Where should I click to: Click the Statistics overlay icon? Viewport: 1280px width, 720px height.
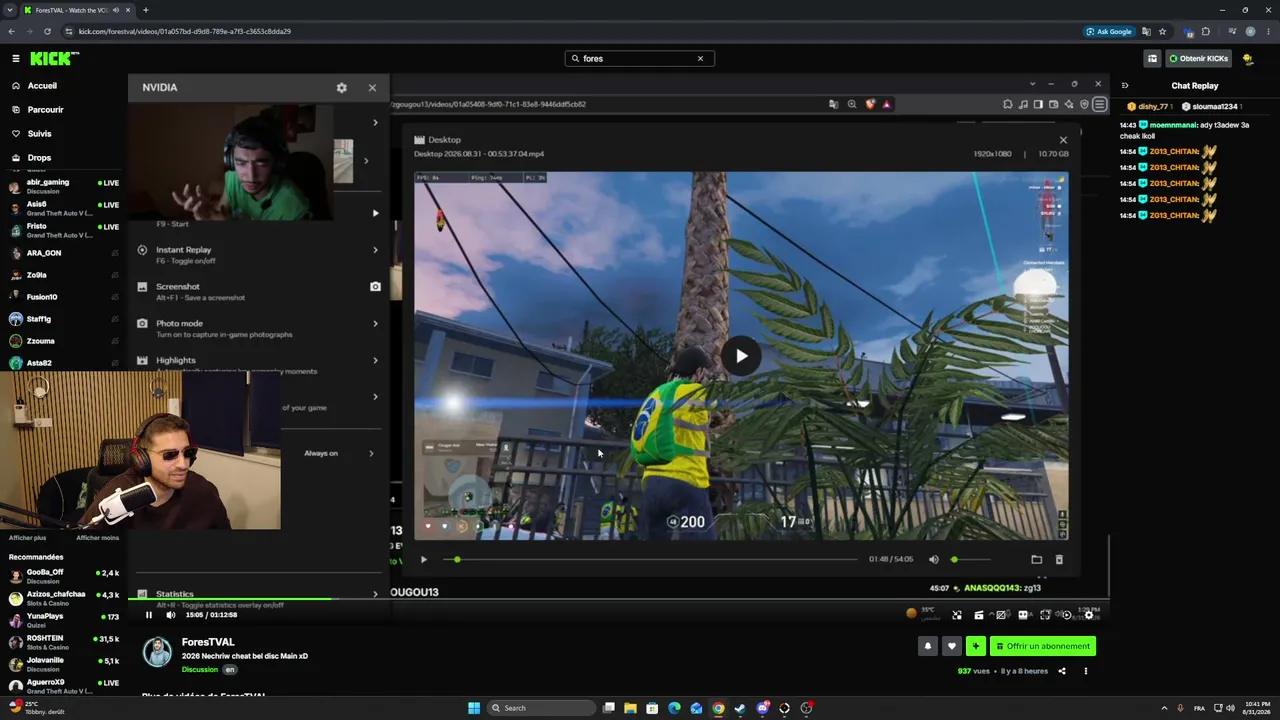click(142, 594)
